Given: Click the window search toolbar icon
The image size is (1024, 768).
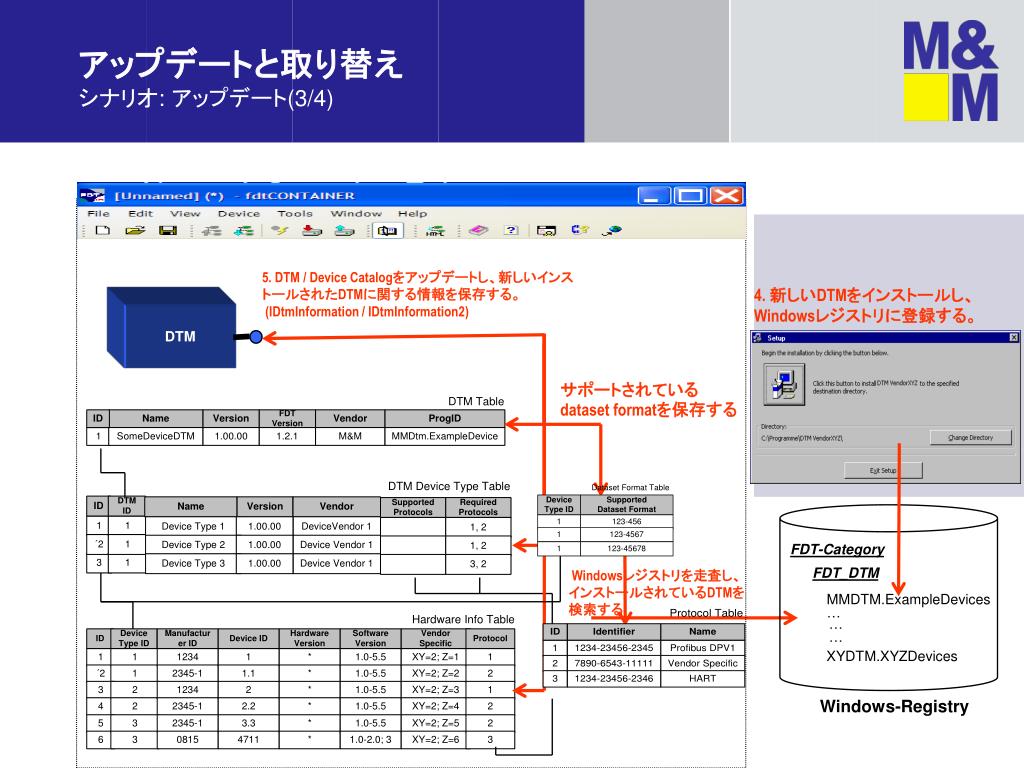Looking at the screenshot, I should [x=546, y=231].
